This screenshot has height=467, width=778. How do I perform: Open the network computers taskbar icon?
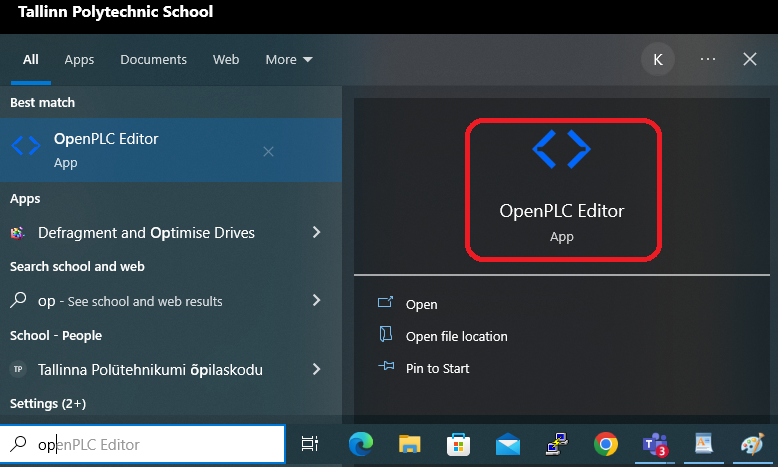(x=557, y=444)
